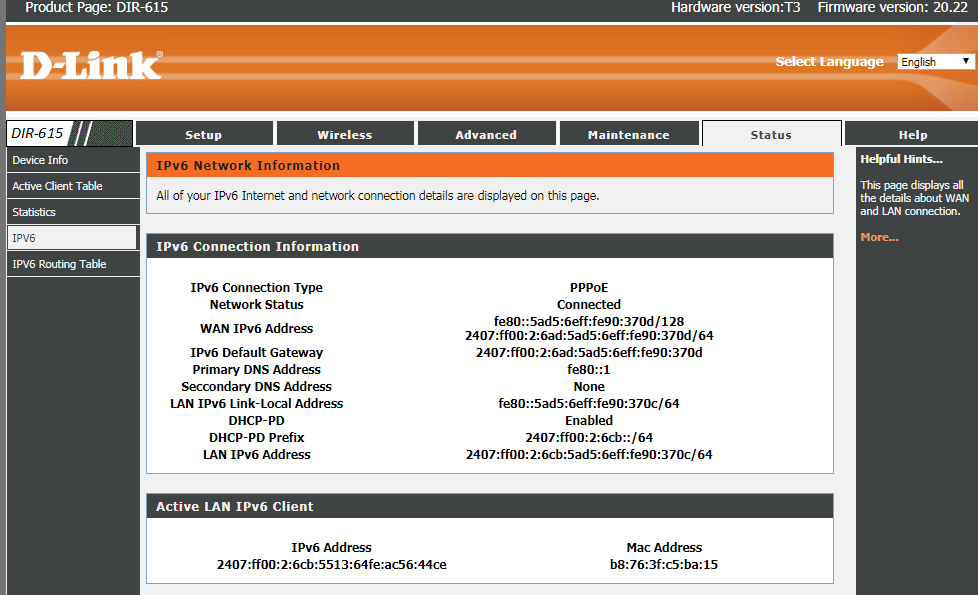
Task: Select the Status tab
Action: click(x=772, y=134)
